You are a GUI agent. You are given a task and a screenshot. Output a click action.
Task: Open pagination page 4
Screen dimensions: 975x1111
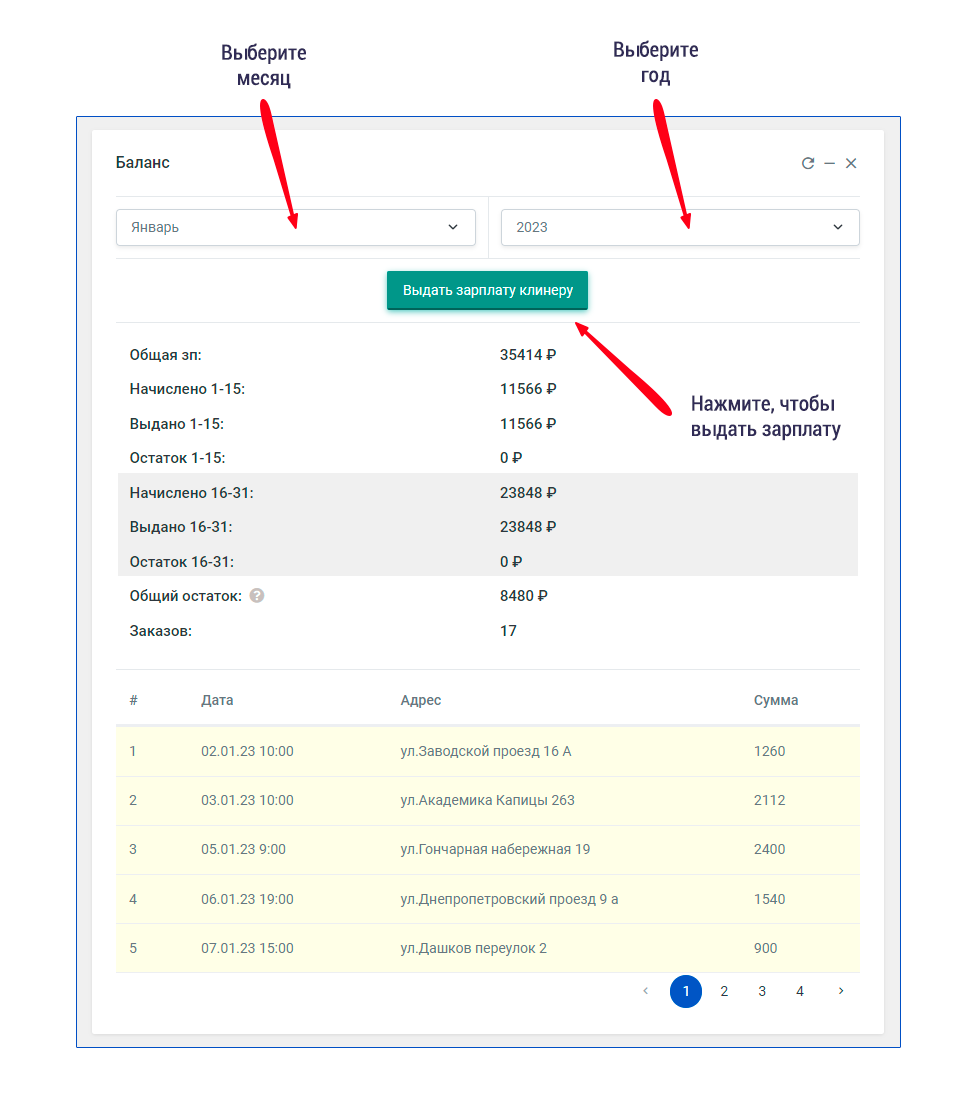(x=800, y=991)
